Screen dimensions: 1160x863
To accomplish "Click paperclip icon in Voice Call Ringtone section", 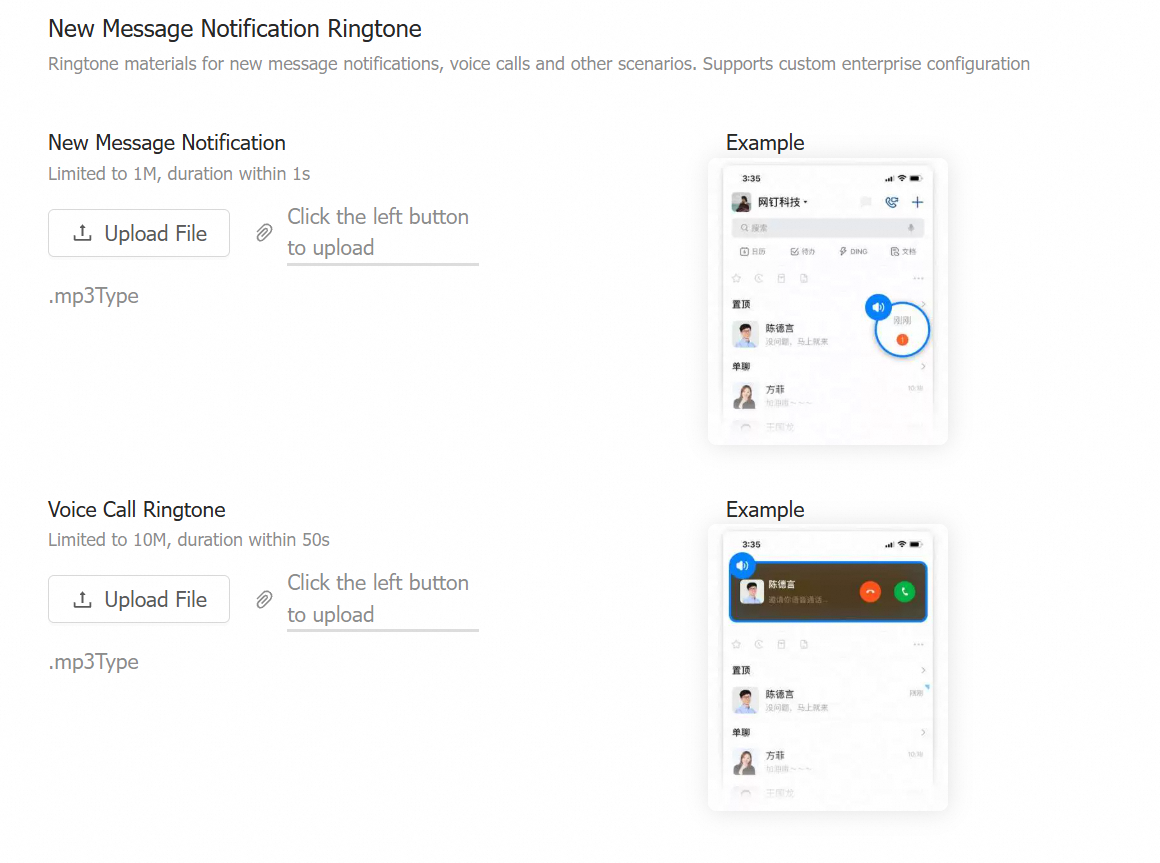I will [264, 600].
